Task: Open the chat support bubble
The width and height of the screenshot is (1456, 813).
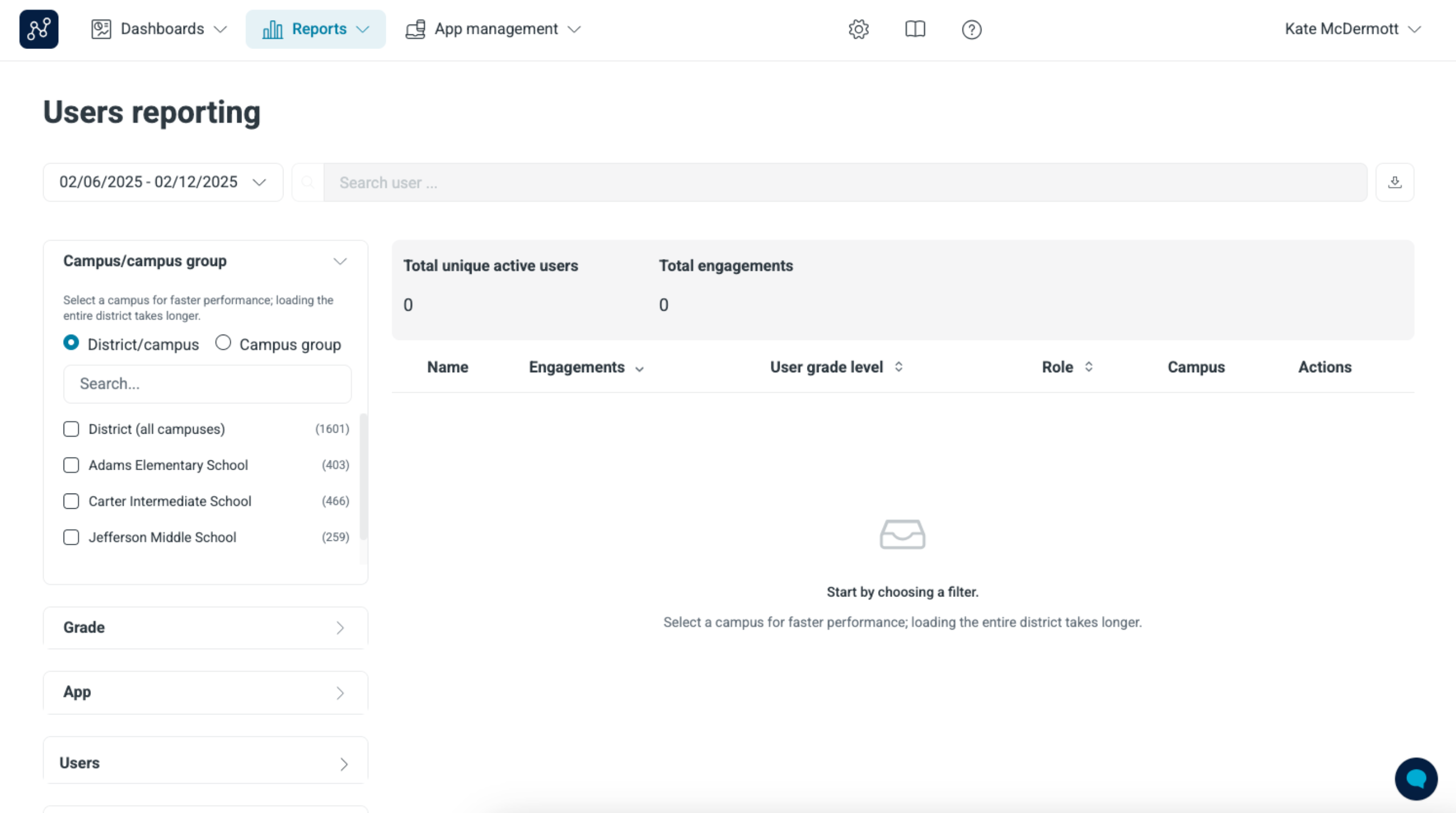Action: 1415,779
